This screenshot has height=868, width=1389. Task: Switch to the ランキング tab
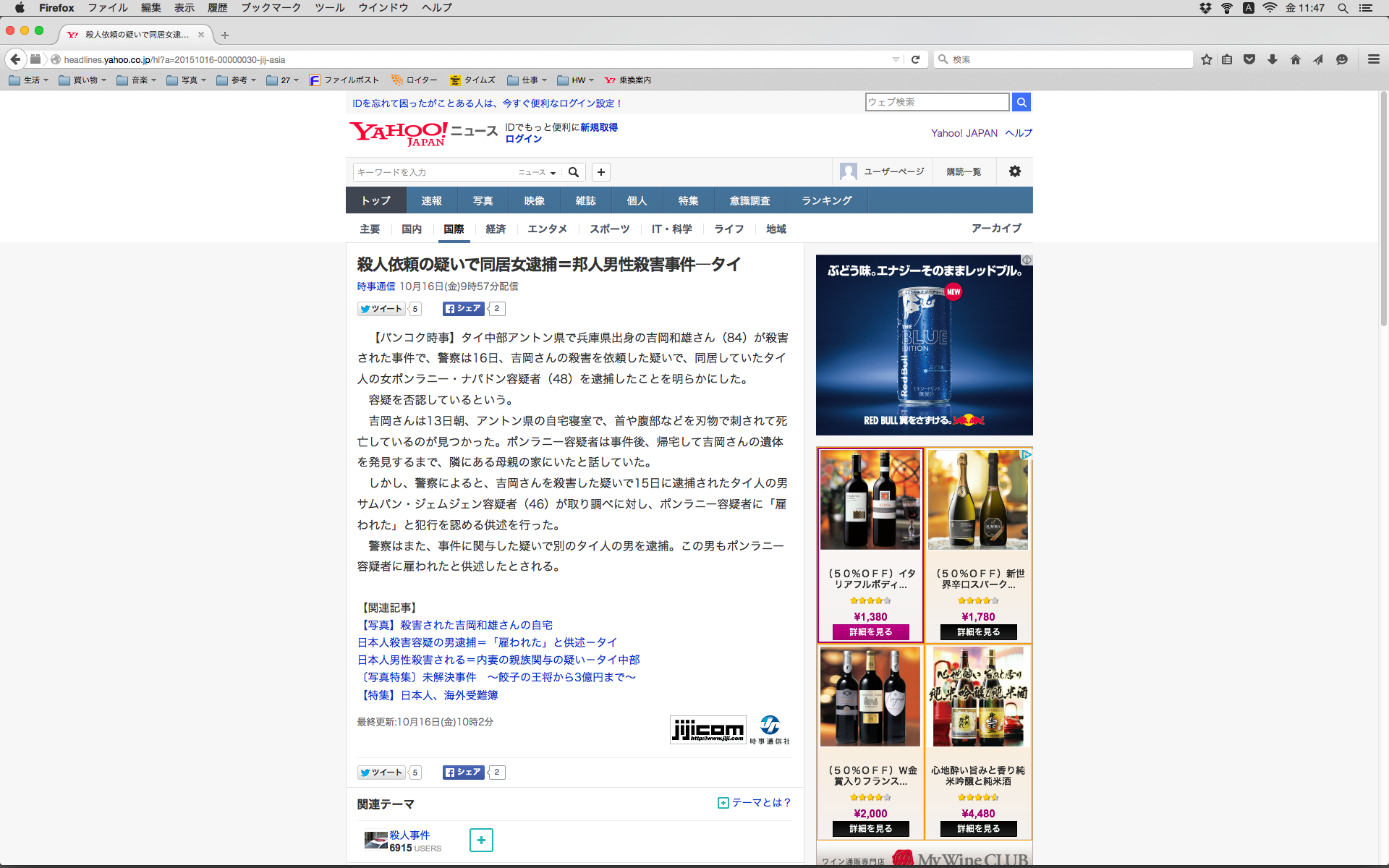coord(826,200)
